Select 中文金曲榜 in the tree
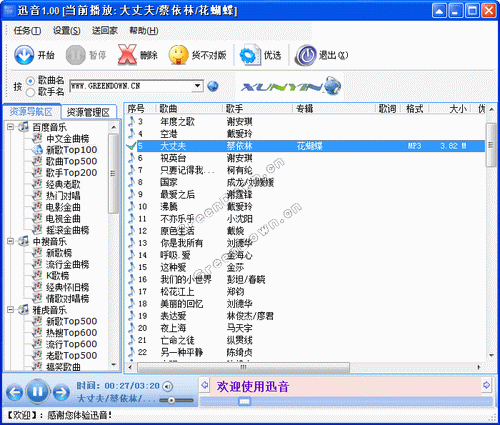Image resolution: width=500 pixels, height=425 pixels. point(67,138)
